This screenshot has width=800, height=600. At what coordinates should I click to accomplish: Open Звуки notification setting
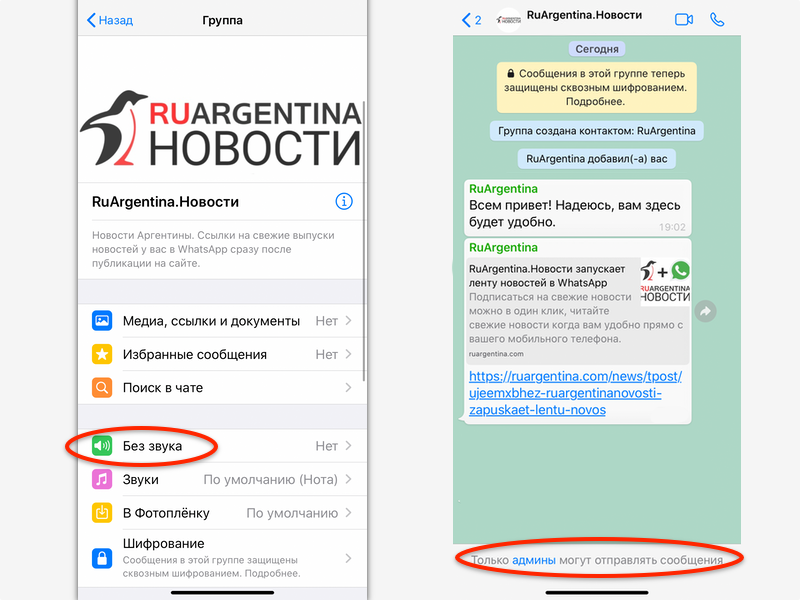point(222,480)
